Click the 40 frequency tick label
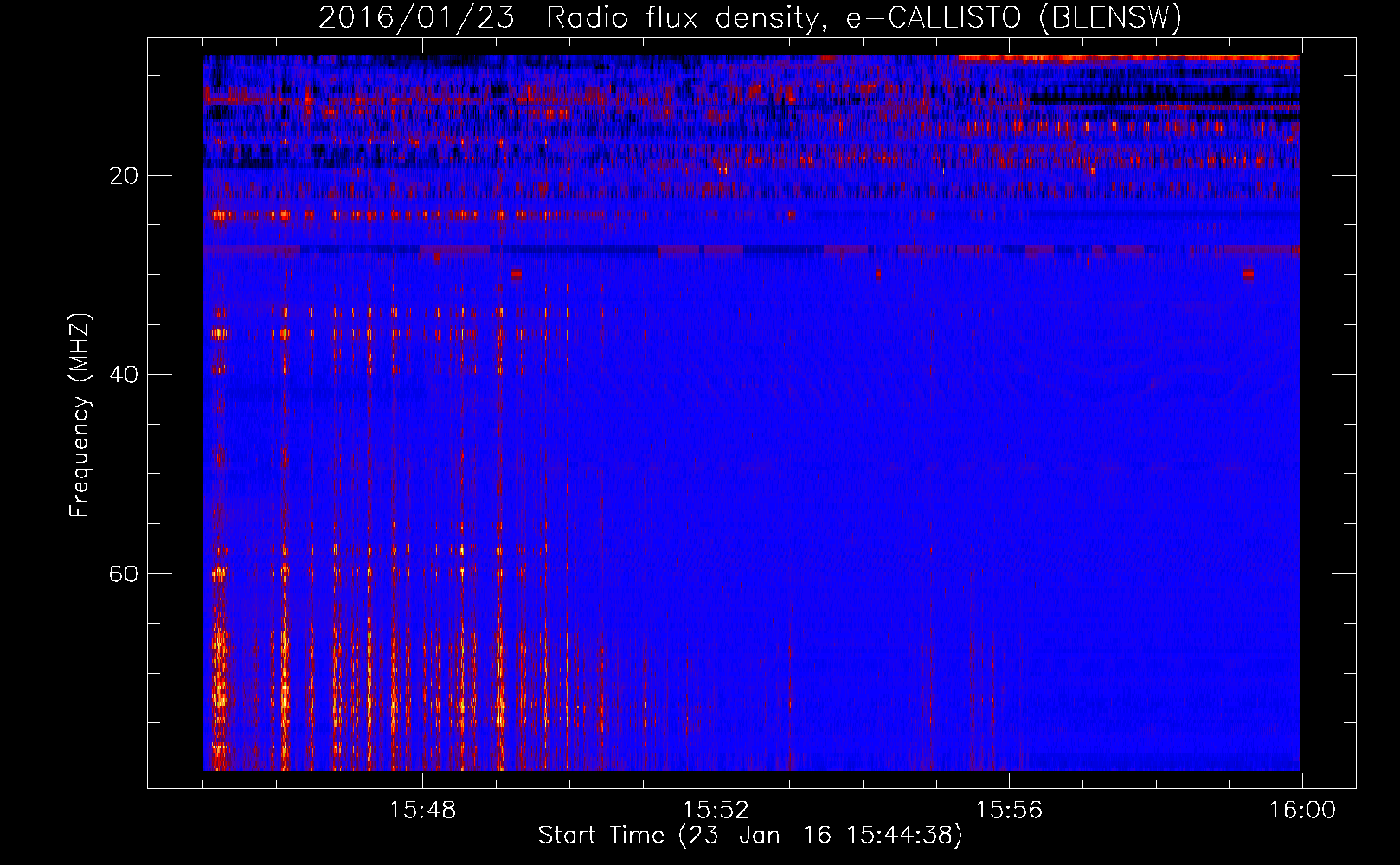The height and width of the screenshot is (865, 1400). [x=123, y=375]
